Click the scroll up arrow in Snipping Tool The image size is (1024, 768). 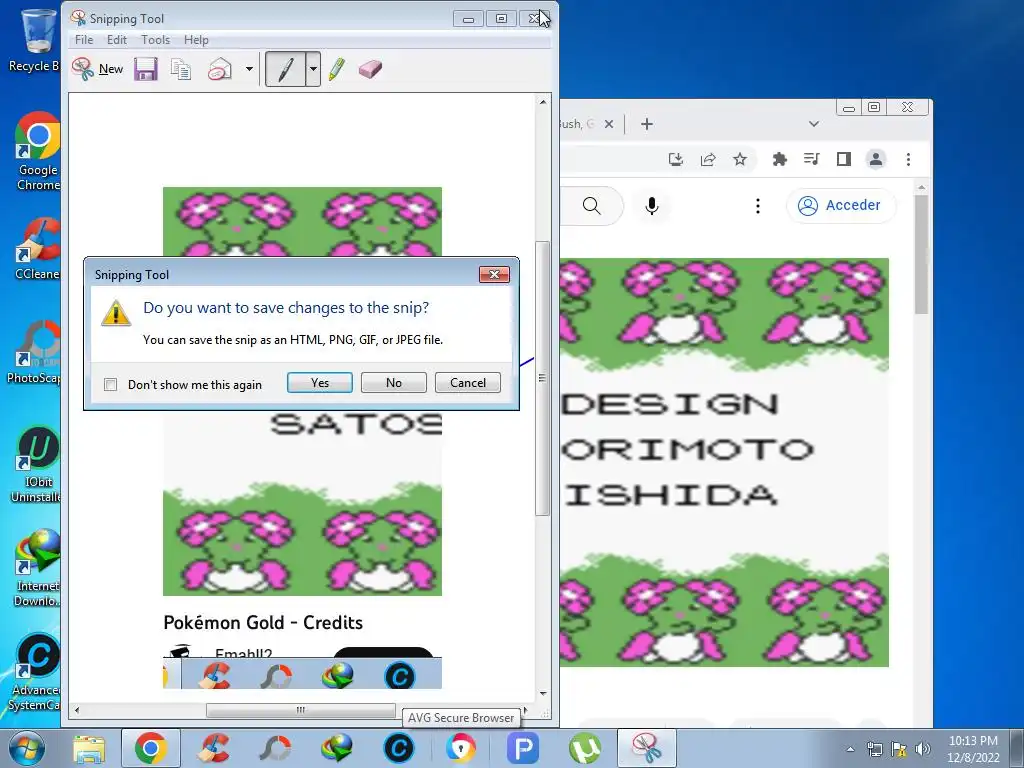(543, 102)
